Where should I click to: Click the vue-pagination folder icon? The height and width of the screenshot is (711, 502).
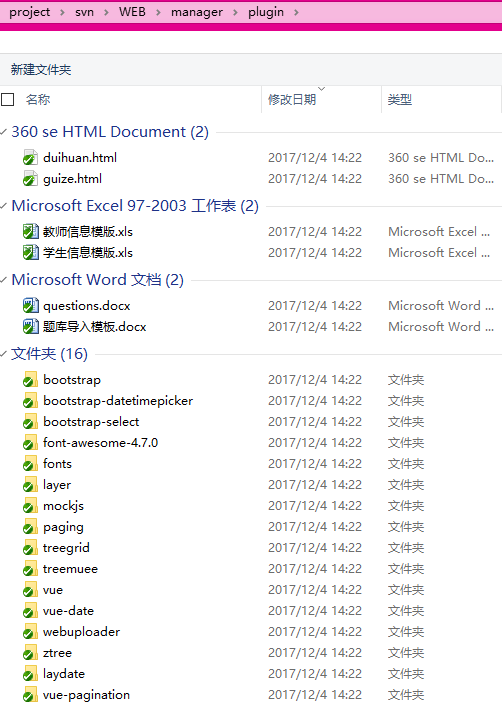pyautogui.click(x=30, y=695)
